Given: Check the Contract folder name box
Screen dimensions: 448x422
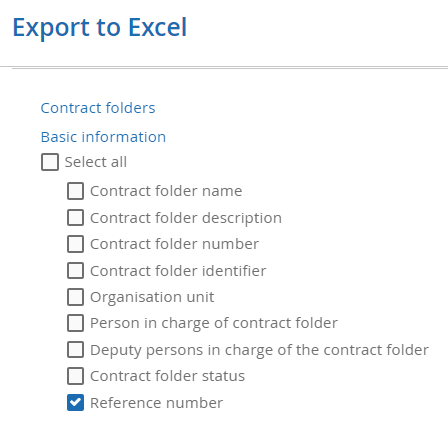Looking at the screenshot, I should tap(75, 191).
